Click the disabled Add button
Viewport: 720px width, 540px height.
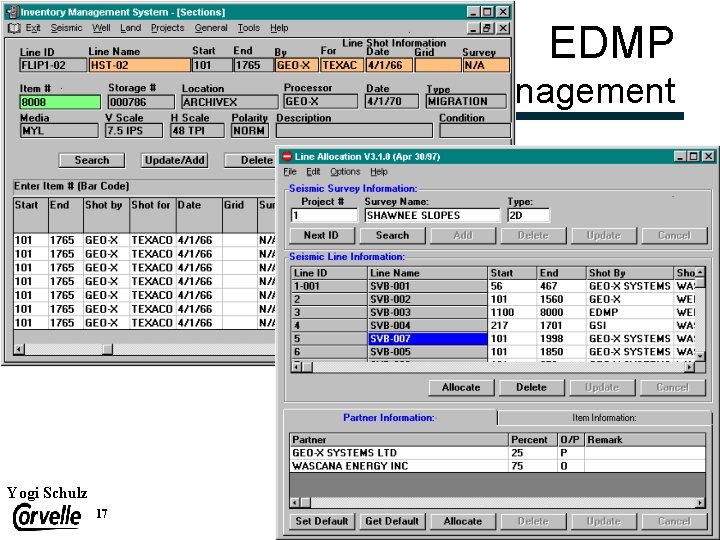[463, 236]
